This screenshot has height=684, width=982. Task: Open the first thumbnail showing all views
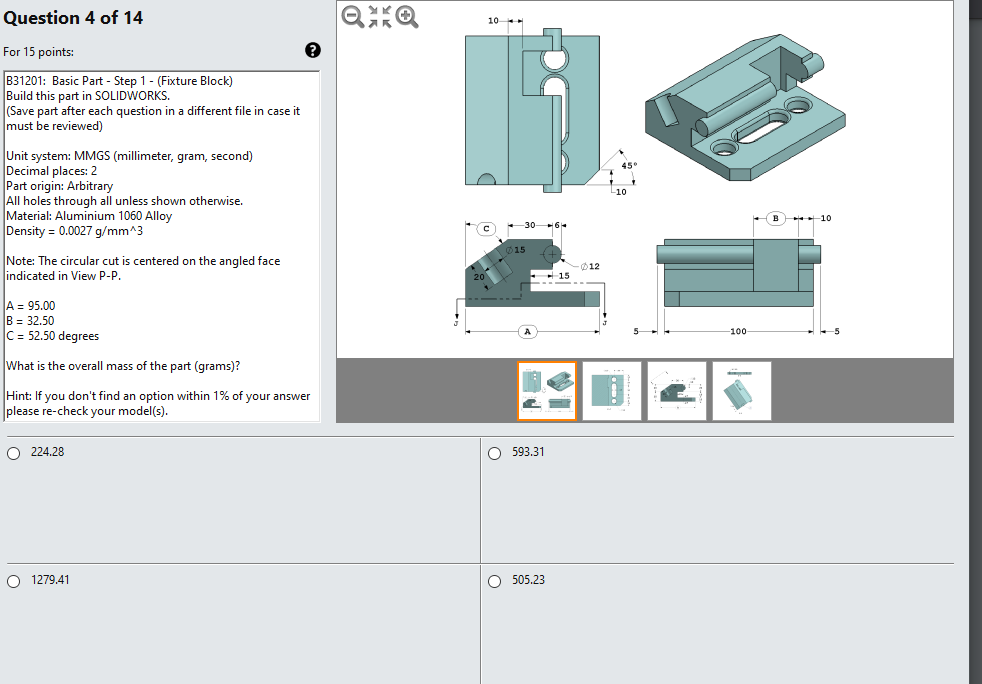point(547,391)
